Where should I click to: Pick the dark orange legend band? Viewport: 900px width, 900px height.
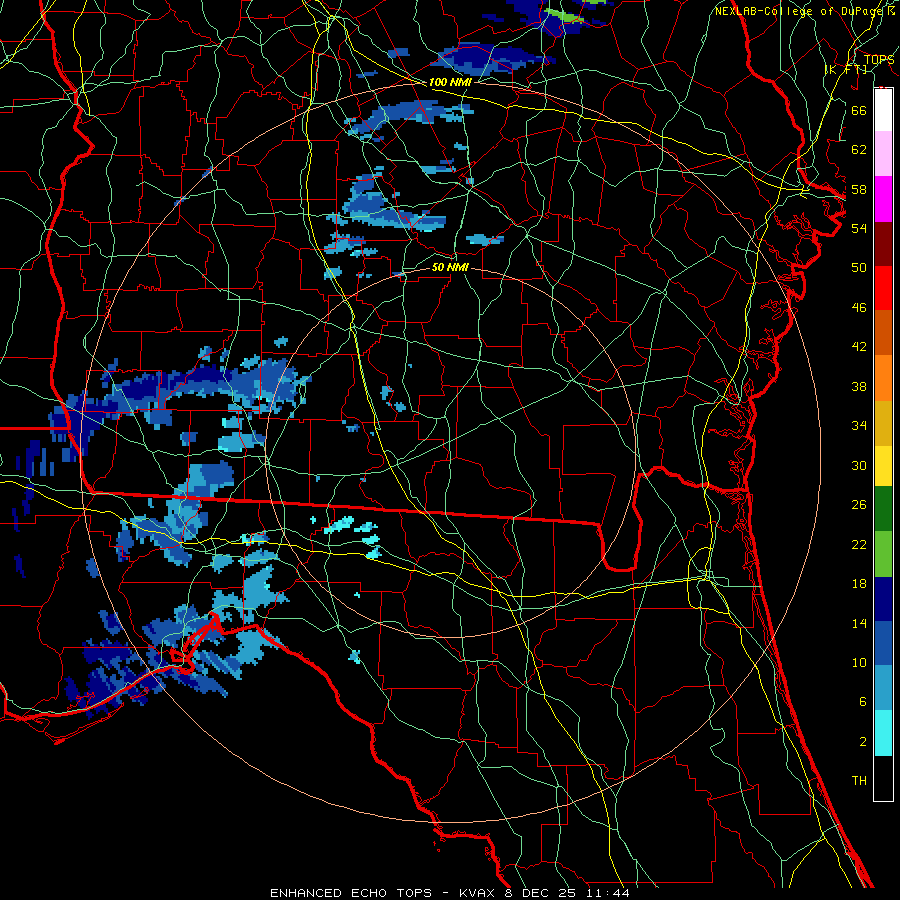click(883, 332)
